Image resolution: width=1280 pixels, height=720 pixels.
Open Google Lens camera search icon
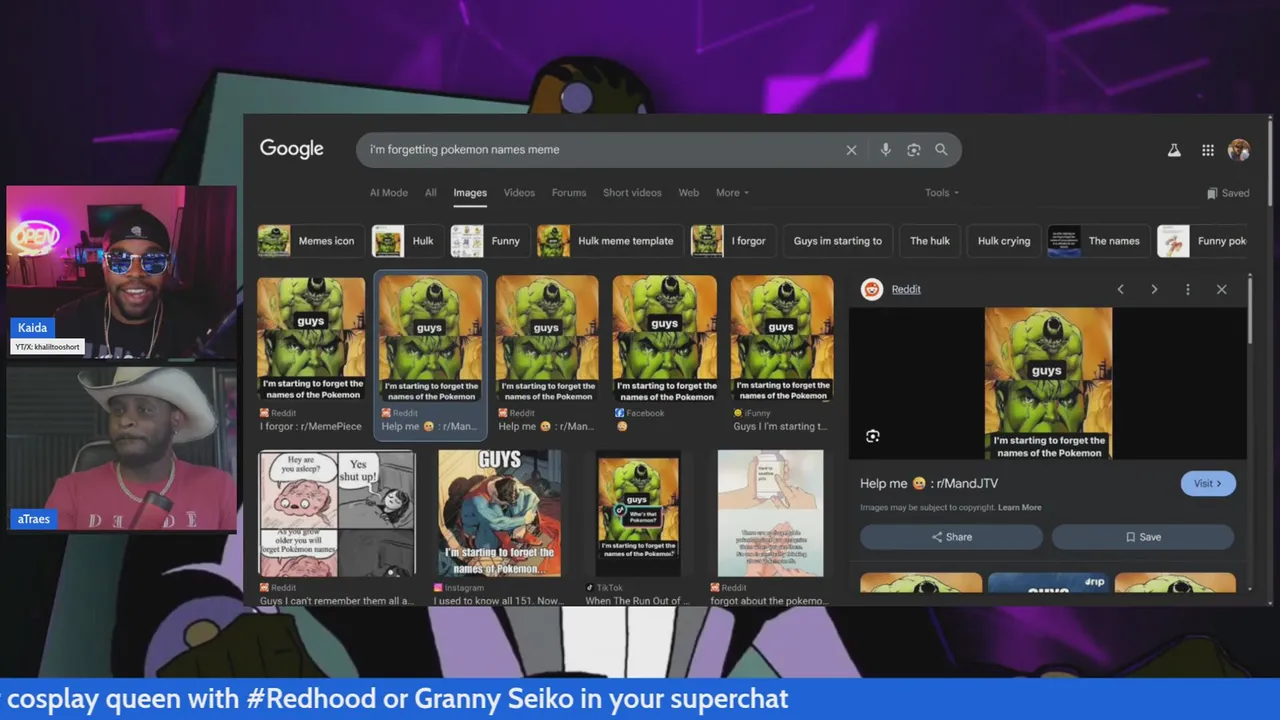coord(913,150)
